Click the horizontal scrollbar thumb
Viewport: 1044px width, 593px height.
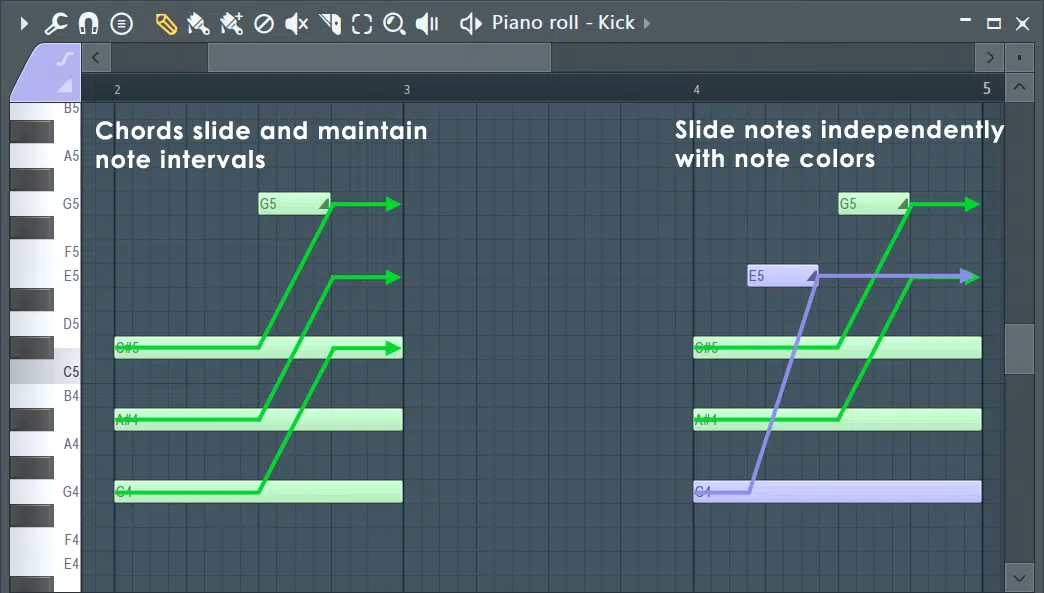(380, 57)
